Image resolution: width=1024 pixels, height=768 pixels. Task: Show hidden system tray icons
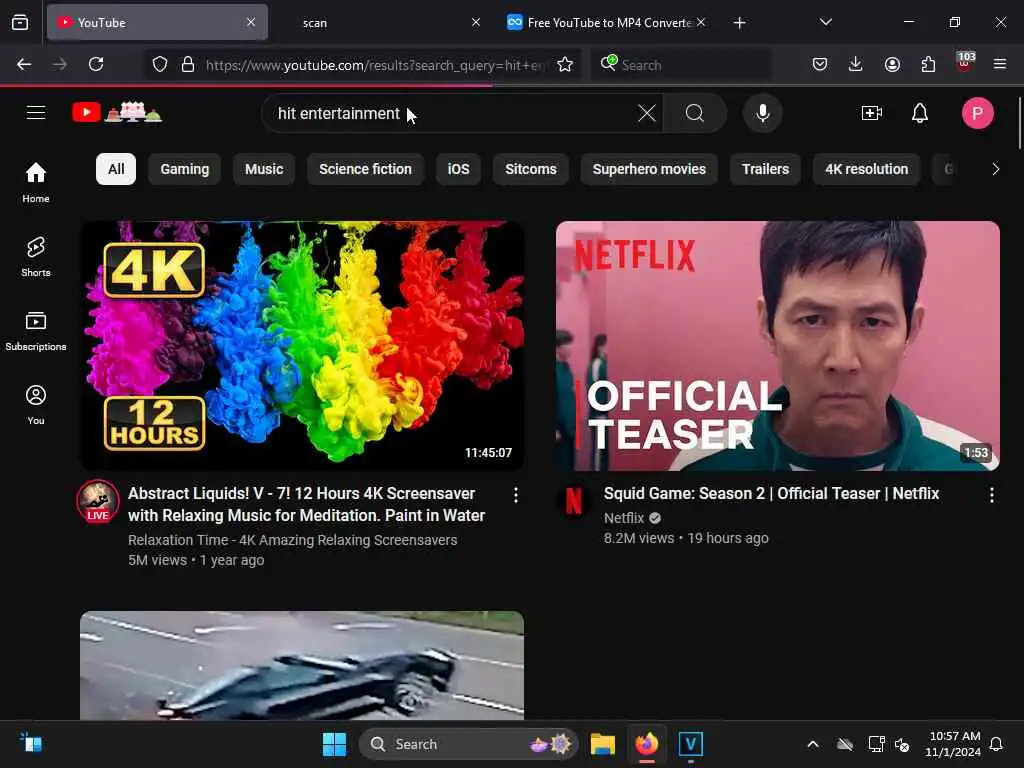tap(812, 744)
